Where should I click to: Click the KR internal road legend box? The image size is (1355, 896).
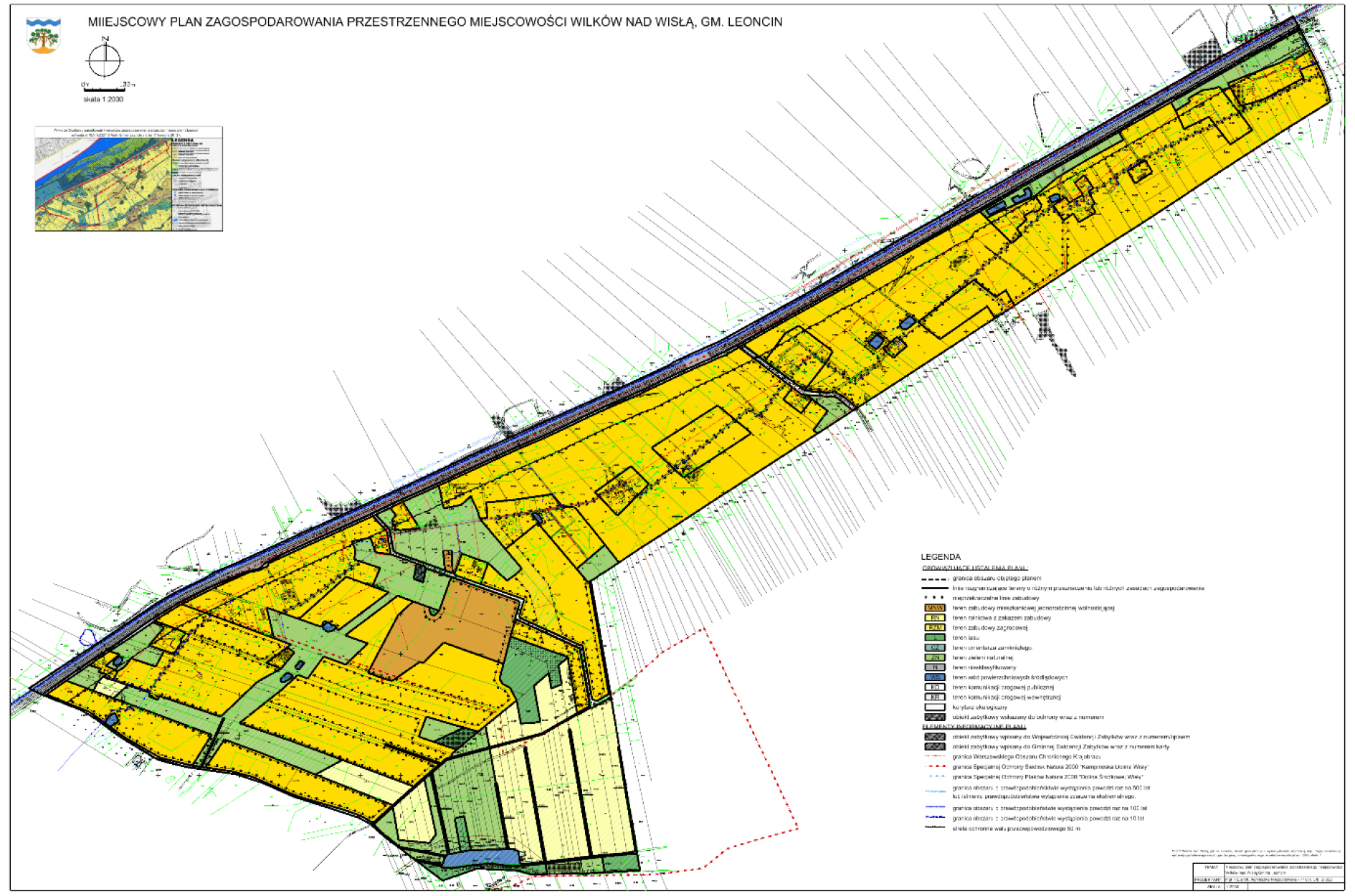point(934,697)
